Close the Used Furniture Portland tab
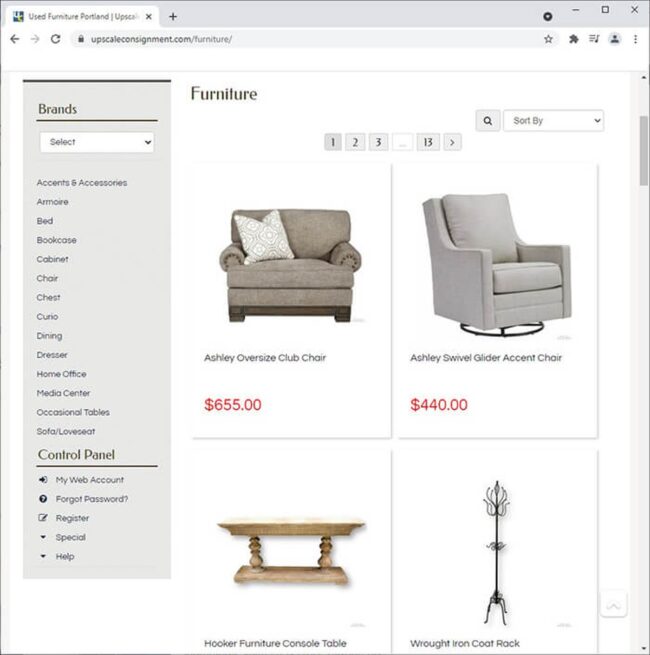This screenshot has height=655, width=650. 148,17
